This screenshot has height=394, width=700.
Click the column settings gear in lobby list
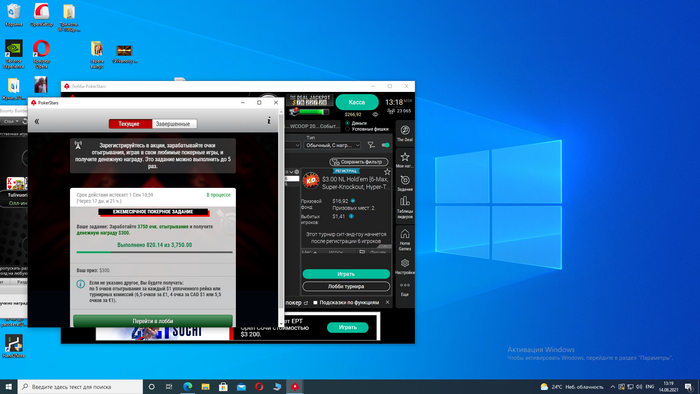[x=296, y=172]
